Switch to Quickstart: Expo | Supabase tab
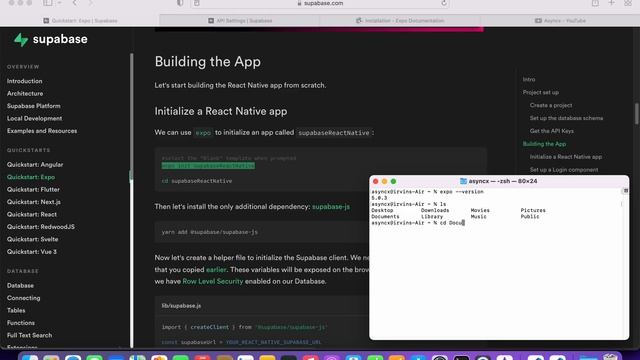Screen dimensions: 640x360 tap(80, 20)
